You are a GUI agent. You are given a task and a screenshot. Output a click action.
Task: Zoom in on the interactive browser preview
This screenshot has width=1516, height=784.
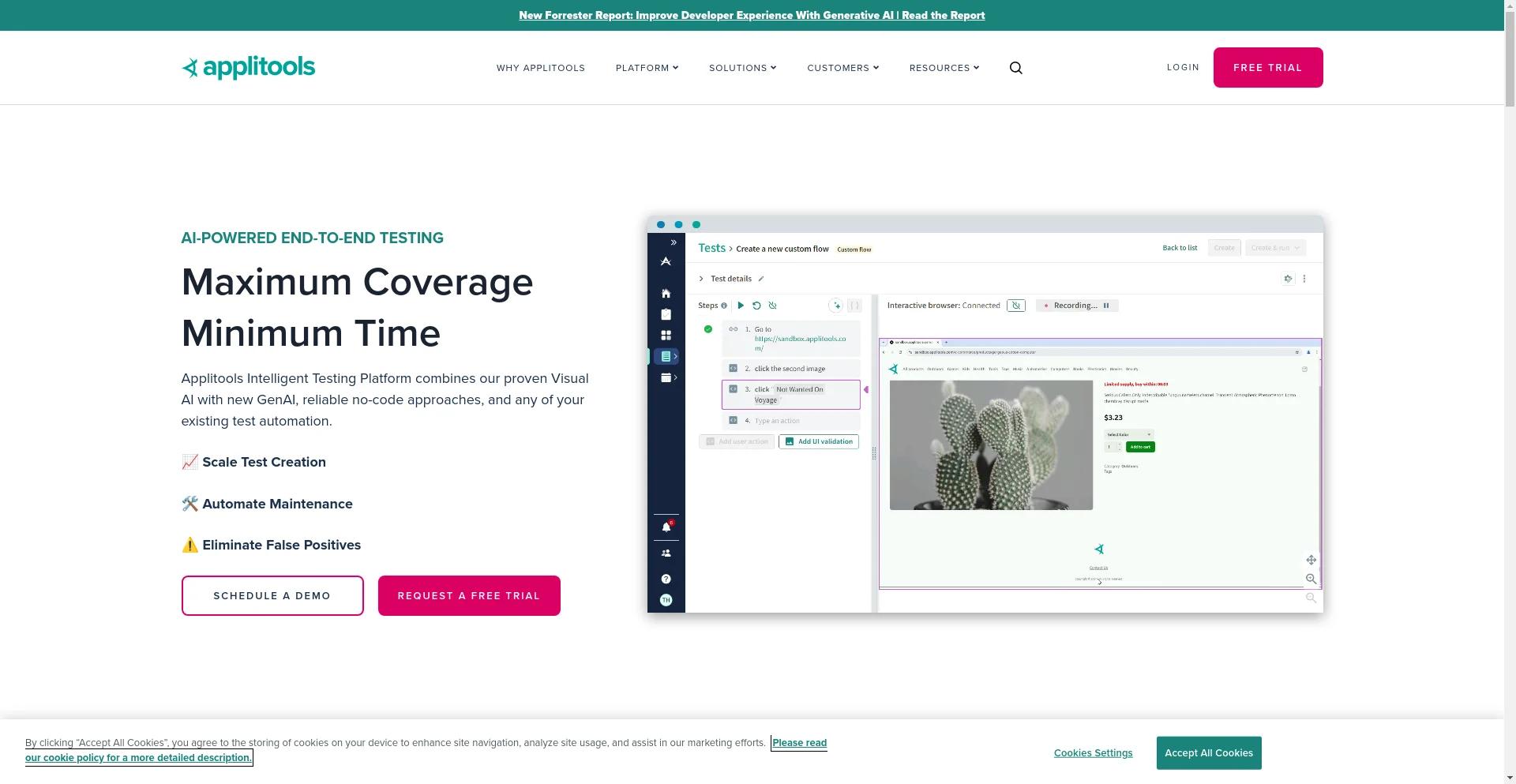point(1311,580)
